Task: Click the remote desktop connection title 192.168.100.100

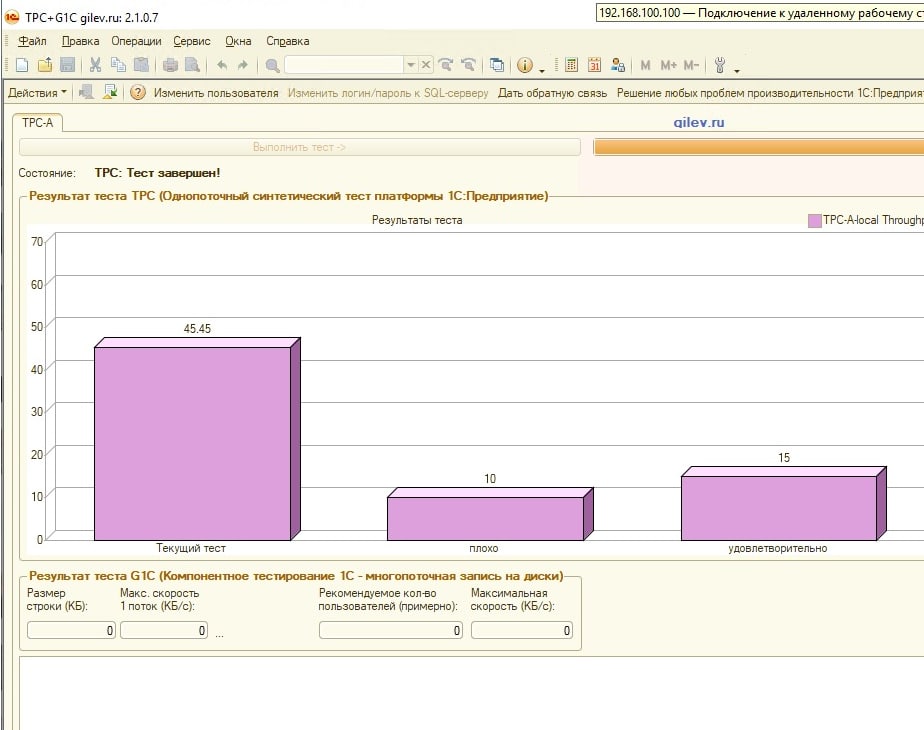Action: [x=760, y=12]
